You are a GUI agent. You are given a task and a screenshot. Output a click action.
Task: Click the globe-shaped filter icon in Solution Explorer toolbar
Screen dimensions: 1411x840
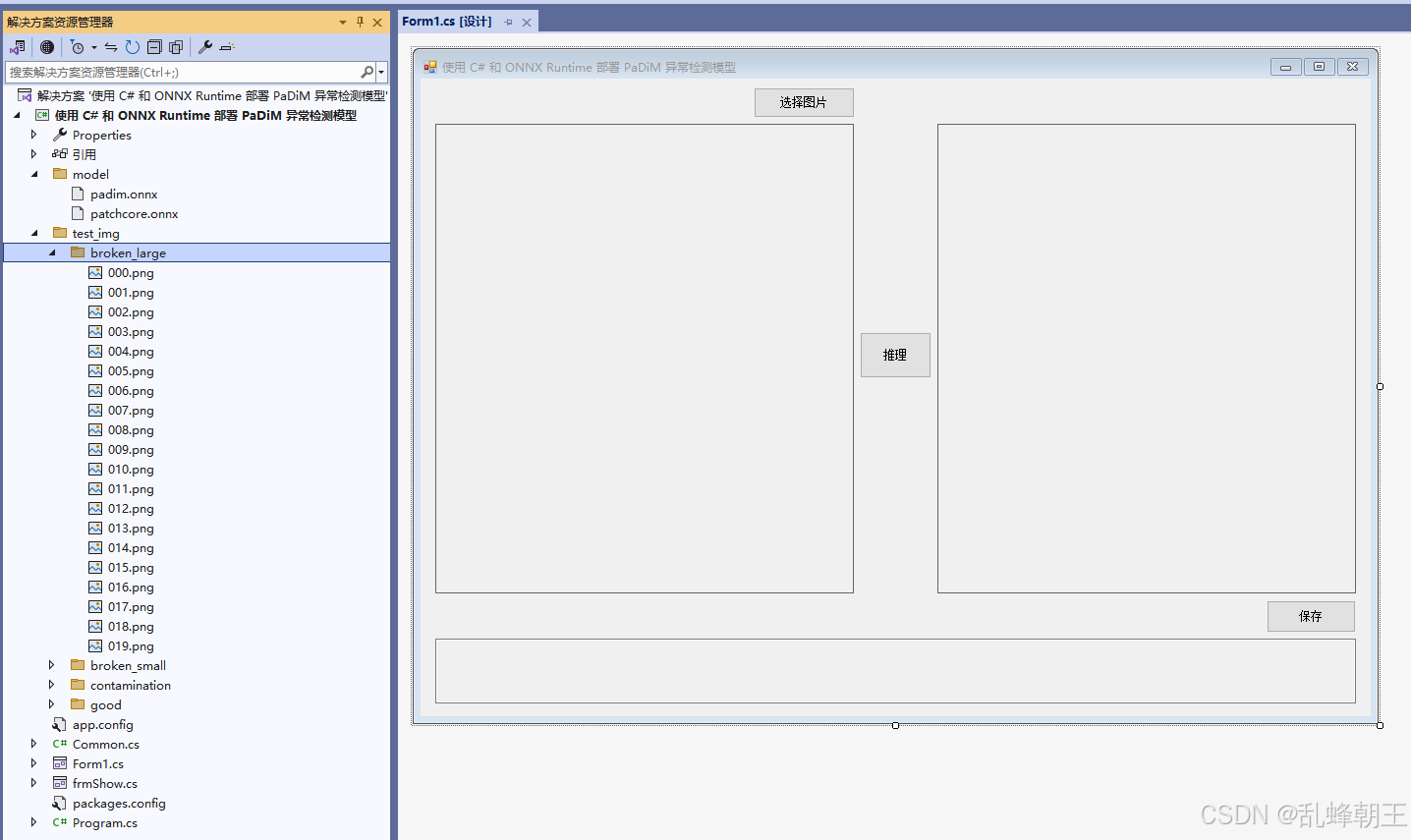[47, 47]
